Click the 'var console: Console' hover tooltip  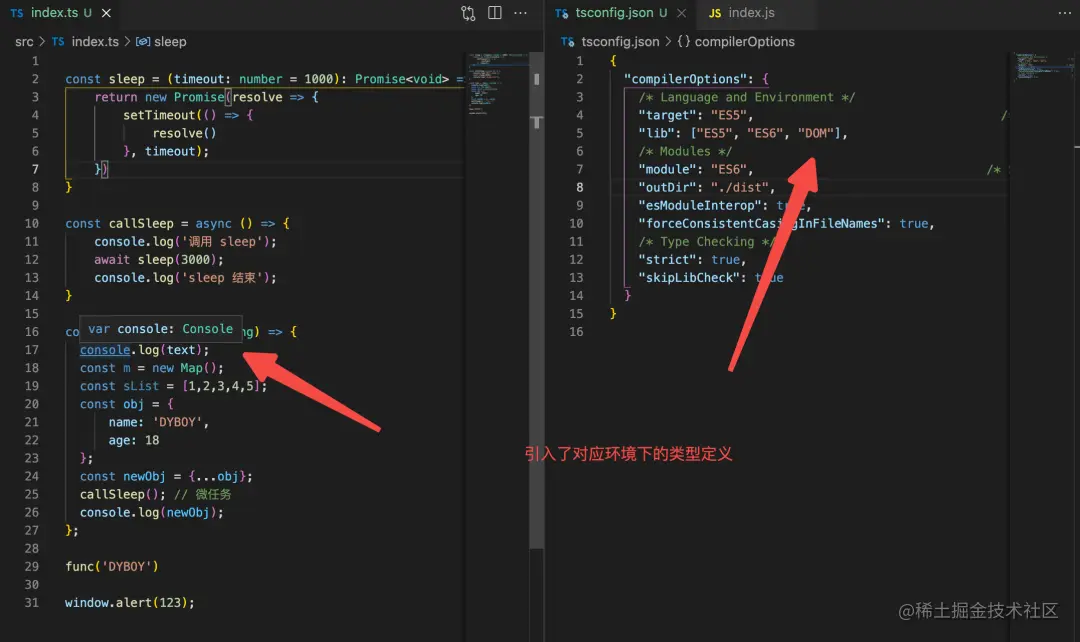coord(160,329)
